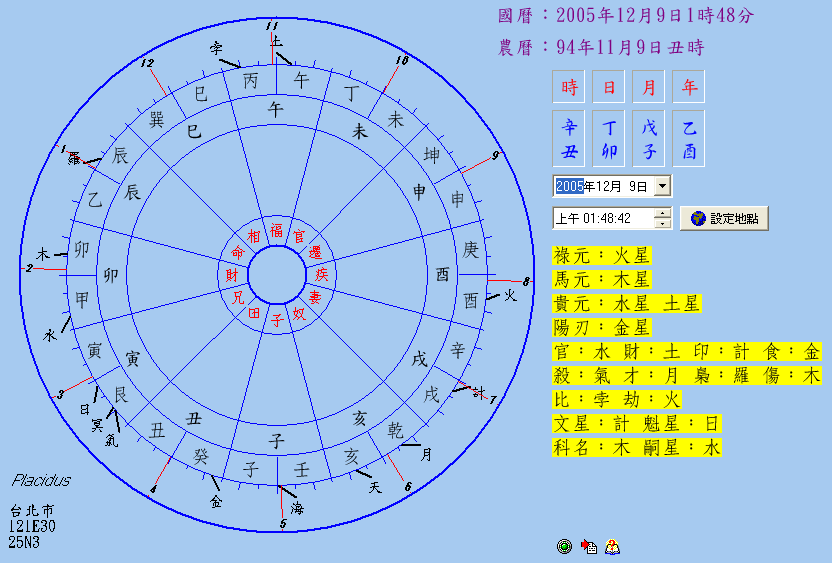Select the 年 pillar header box
Screen dimensions: 832x563
pos(689,86)
